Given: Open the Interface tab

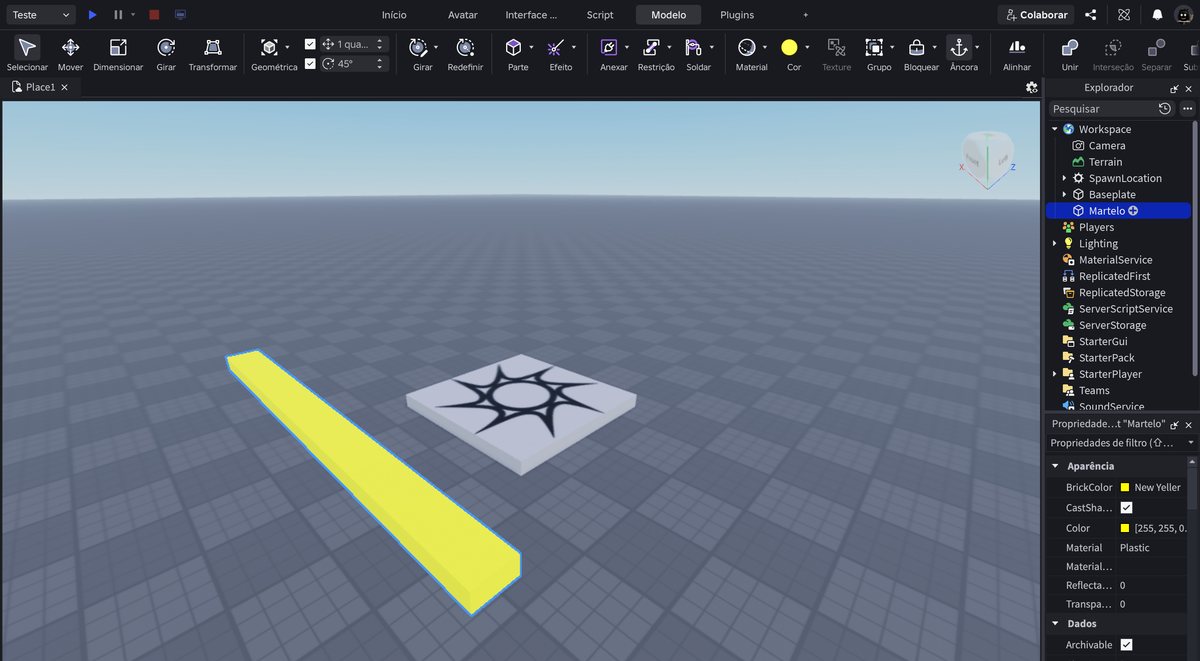Looking at the screenshot, I should click(x=531, y=15).
